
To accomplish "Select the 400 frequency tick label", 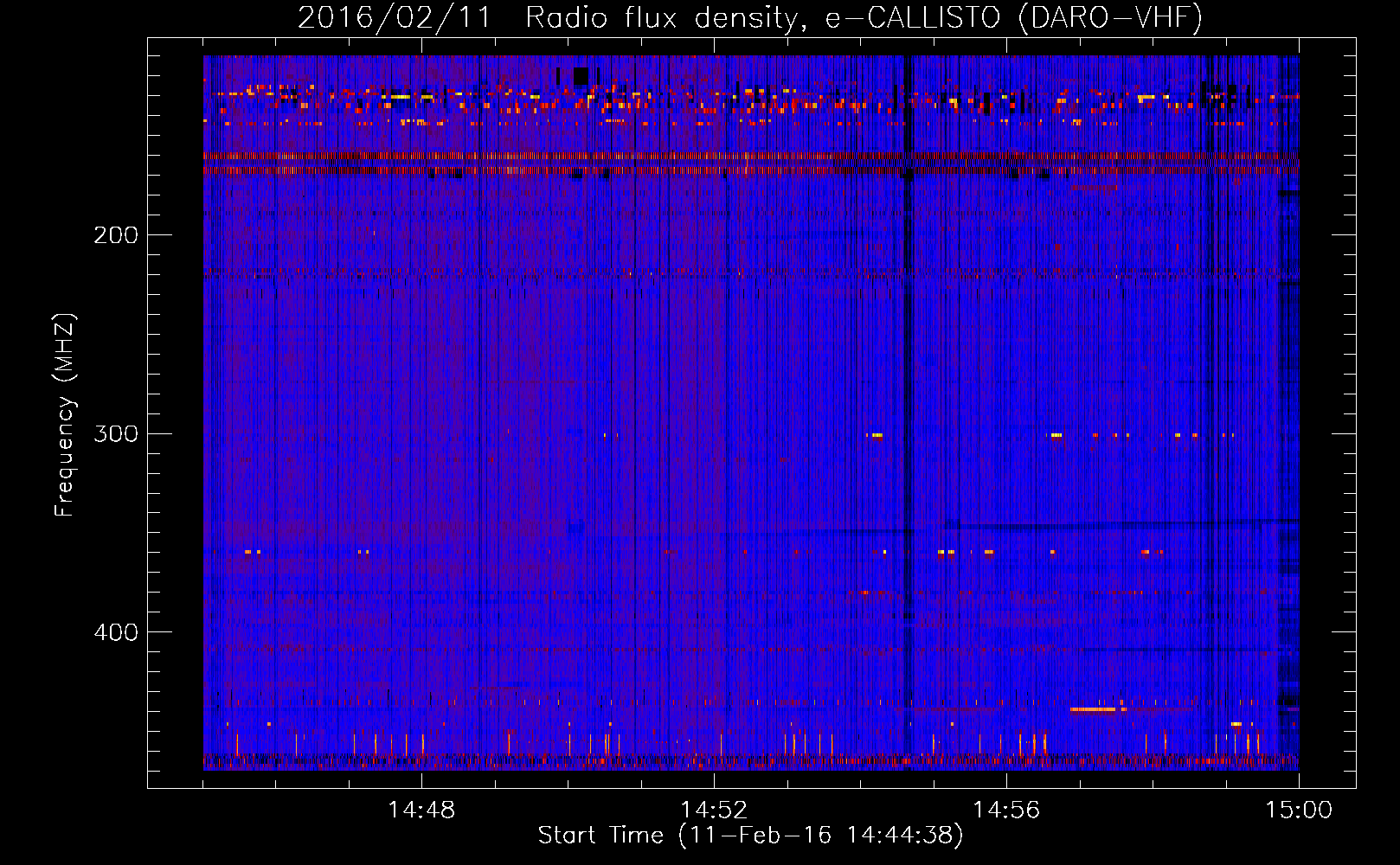I will (x=116, y=633).
